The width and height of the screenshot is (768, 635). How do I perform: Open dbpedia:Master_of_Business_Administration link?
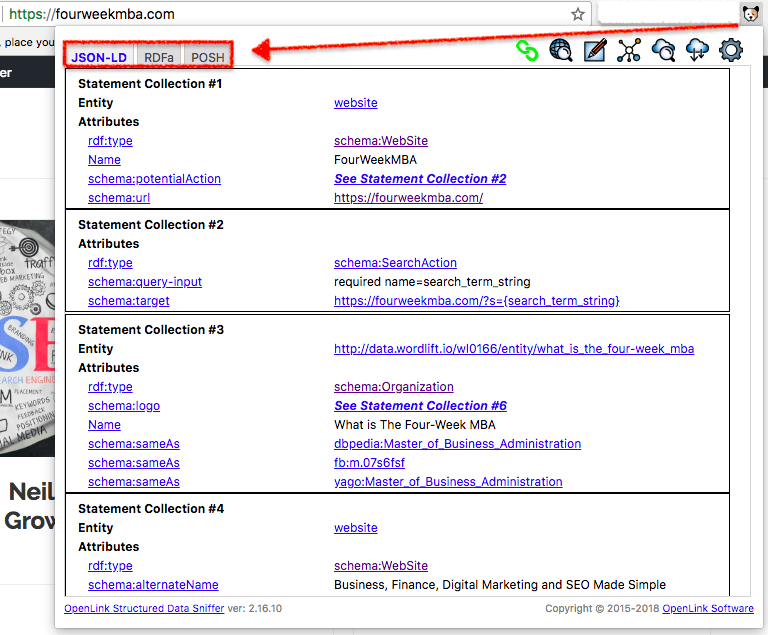pos(457,444)
